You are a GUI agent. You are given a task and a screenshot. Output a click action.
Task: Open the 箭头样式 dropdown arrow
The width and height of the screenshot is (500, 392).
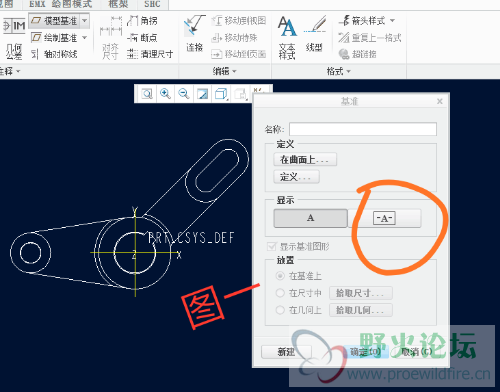(x=392, y=21)
